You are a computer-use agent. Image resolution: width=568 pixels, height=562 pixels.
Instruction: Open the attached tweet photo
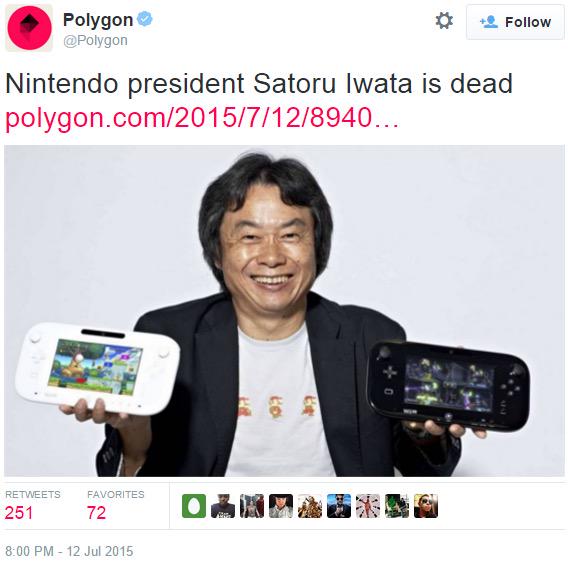(x=284, y=311)
